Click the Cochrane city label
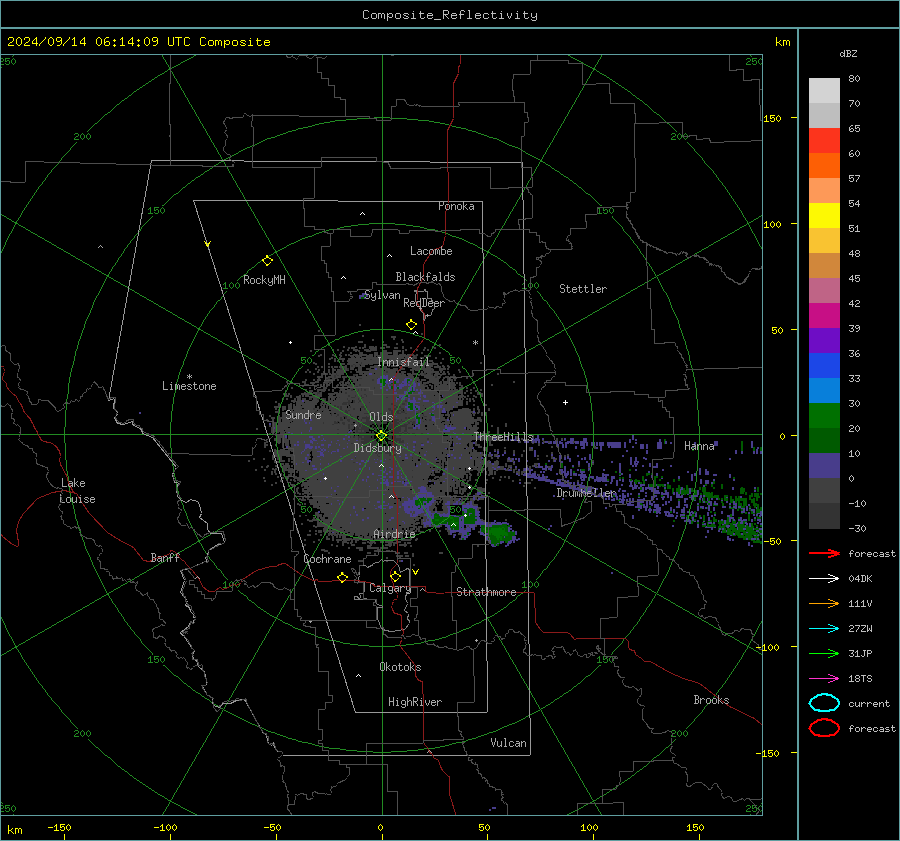This screenshot has width=900, height=841. tap(327, 559)
